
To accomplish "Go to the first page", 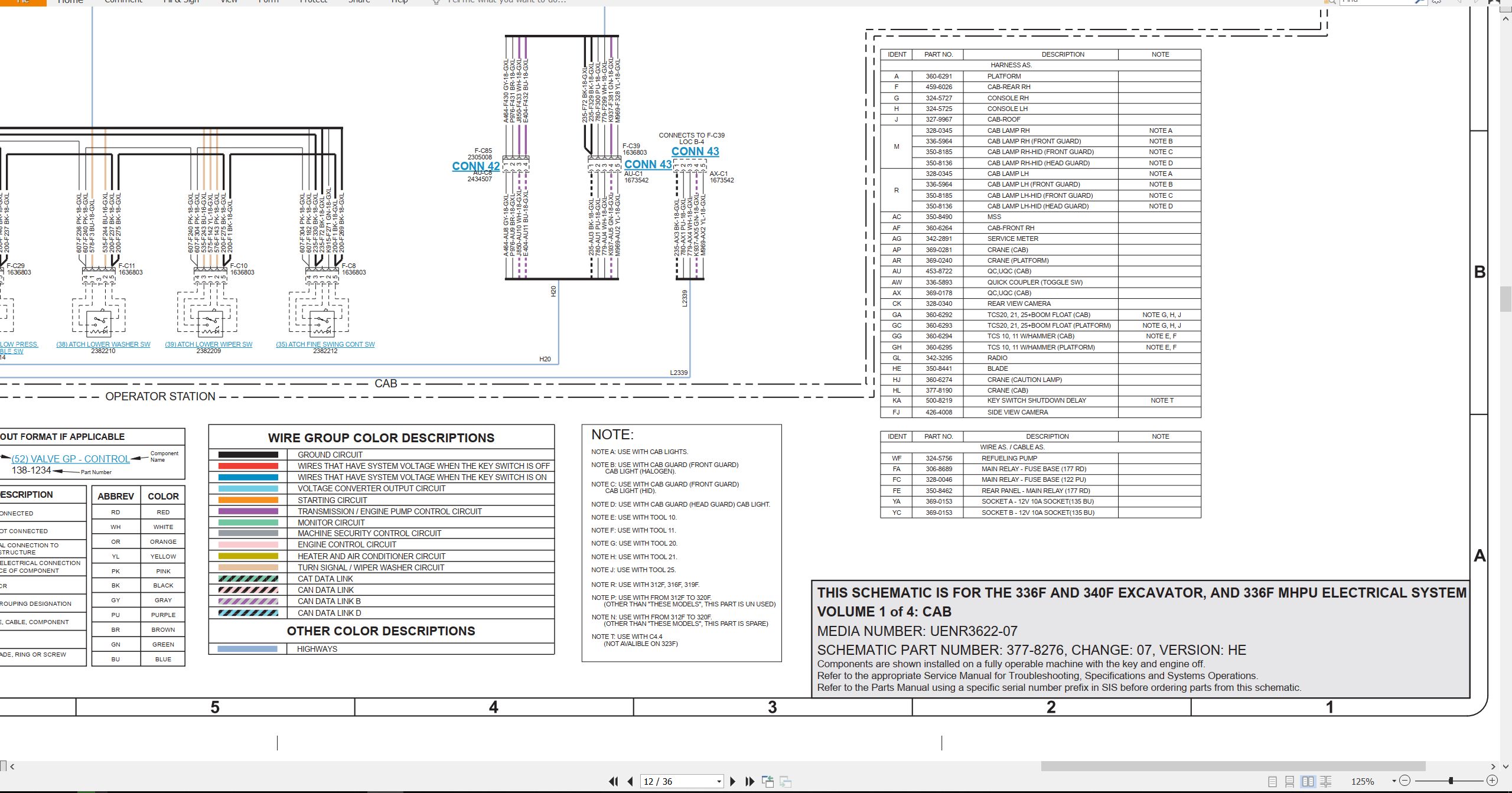I will (x=614, y=781).
